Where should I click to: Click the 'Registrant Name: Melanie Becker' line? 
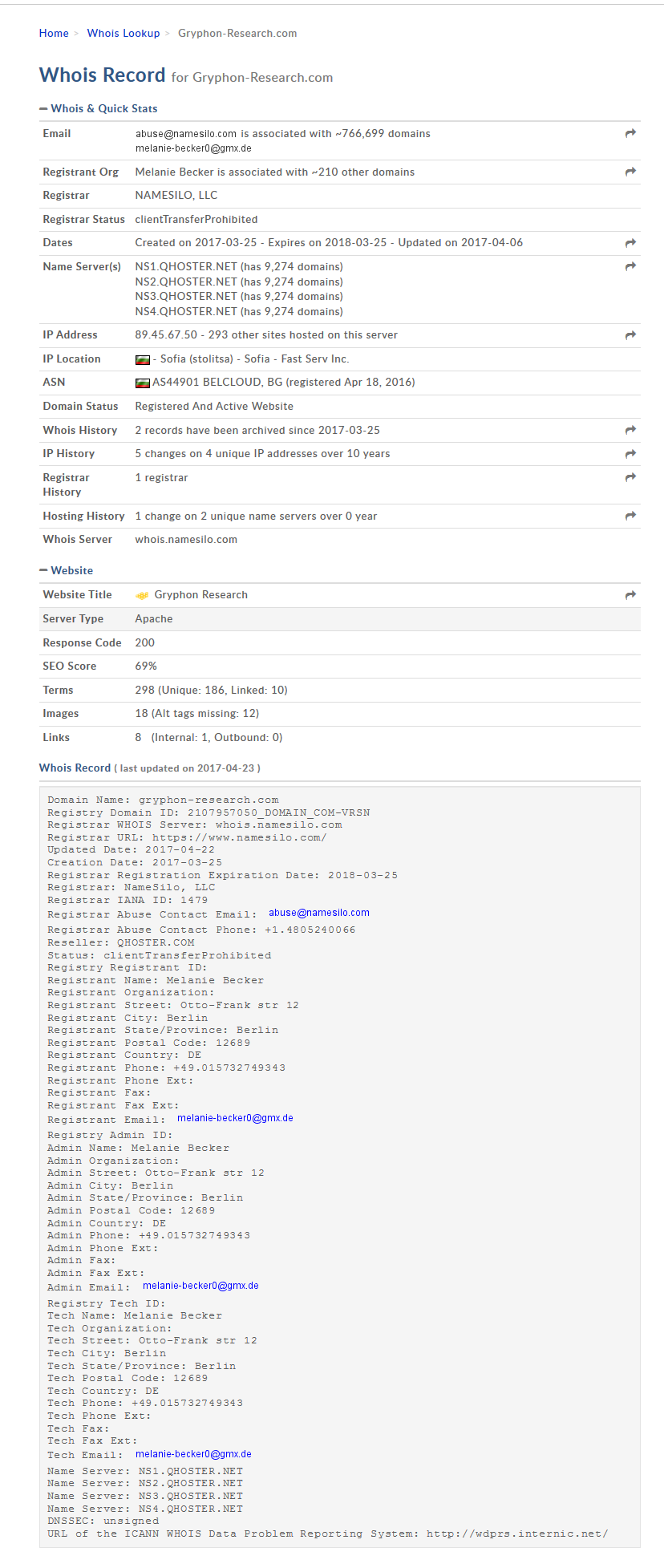click(x=156, y=980)
